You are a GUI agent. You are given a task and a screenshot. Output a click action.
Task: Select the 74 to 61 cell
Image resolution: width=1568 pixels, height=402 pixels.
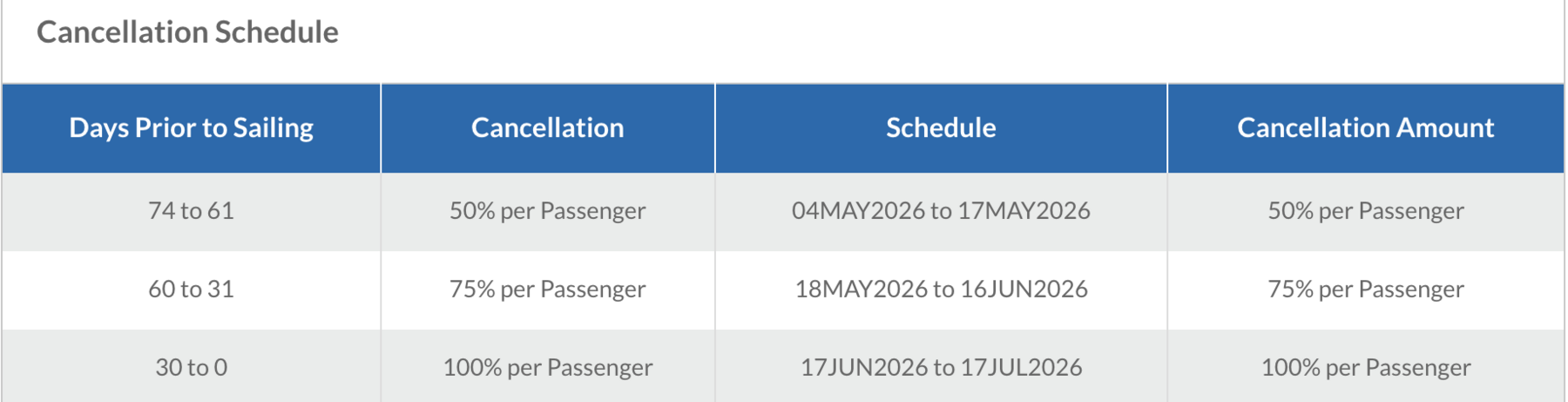(191, 211)
